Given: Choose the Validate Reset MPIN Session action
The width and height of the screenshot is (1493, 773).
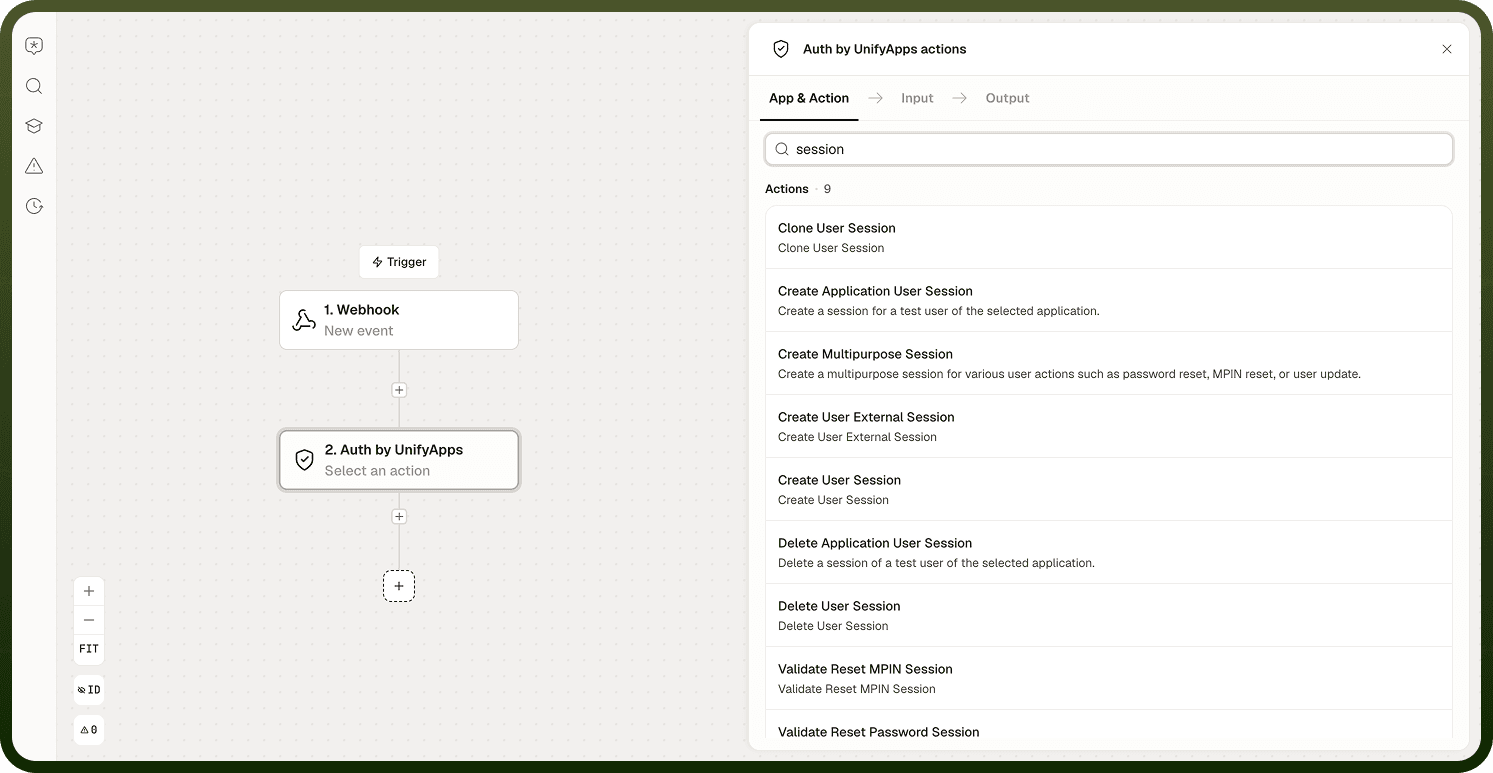Looking at the screenshot, I should [x=1109, y=679].
